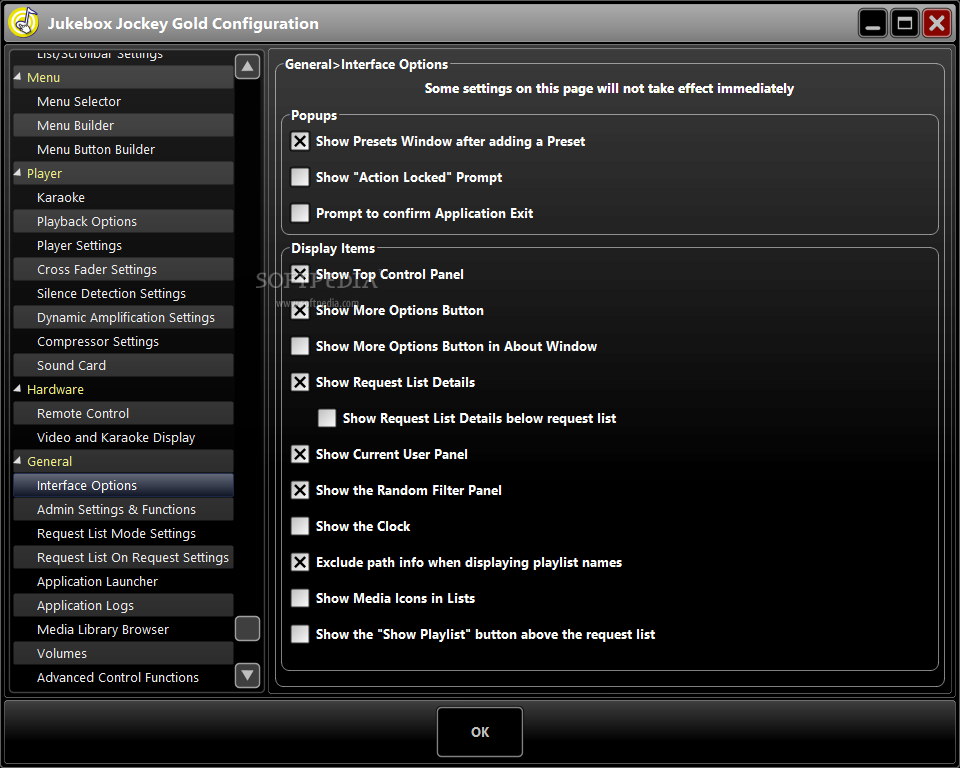Toggle Show More Options Button checkbox

300,311
